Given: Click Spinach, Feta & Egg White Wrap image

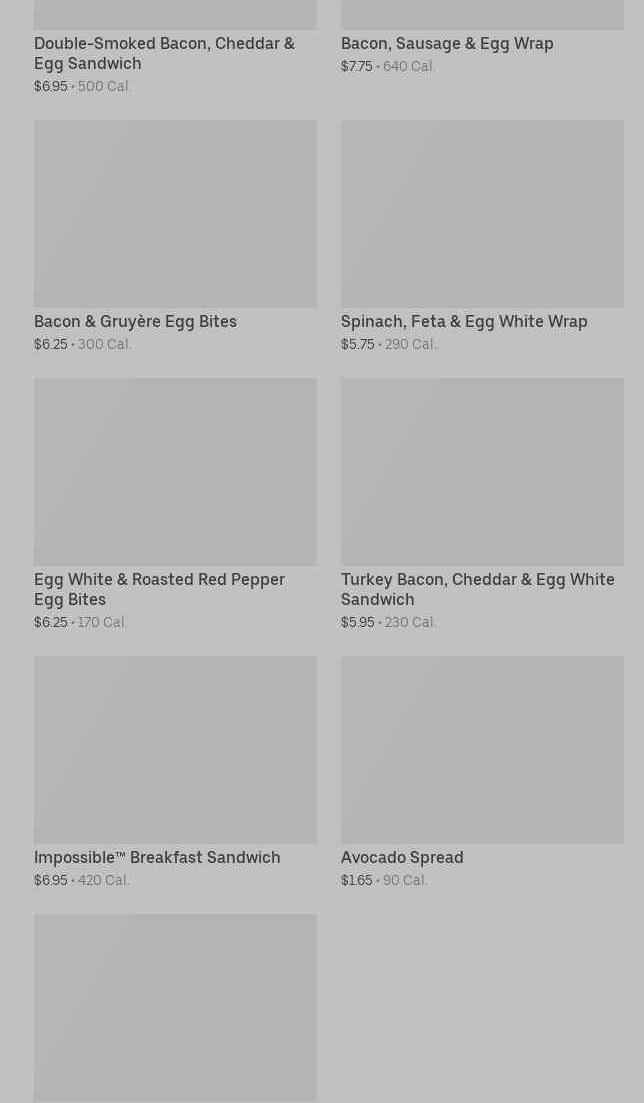Looking at the screenshot, I should pos(482,213).
